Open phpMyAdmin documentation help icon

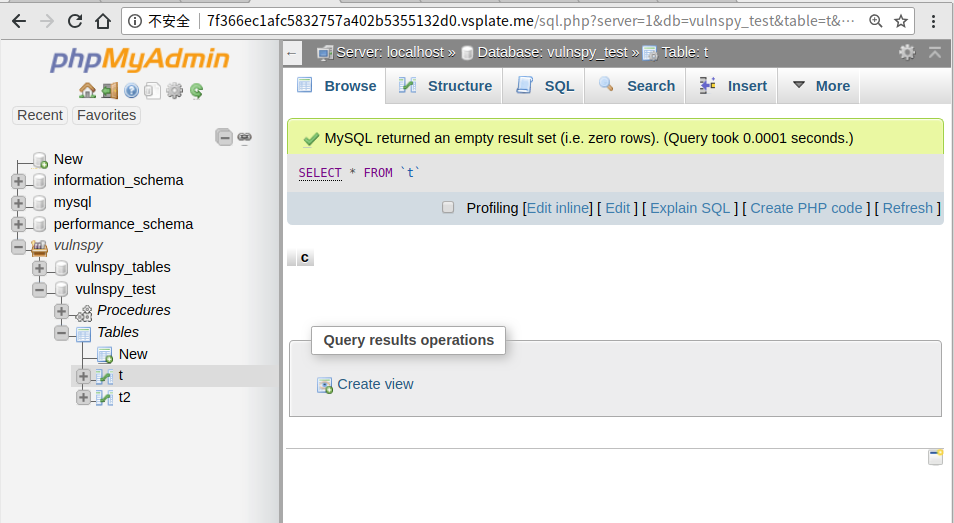point(131,91)
